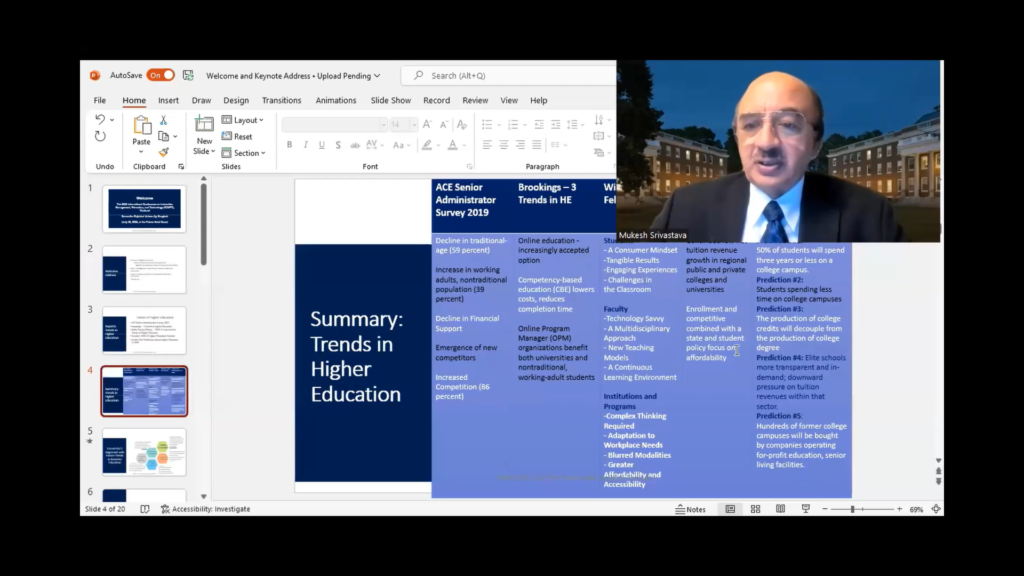The width and height of the screenshot is (1024, 576).
Task: Fit slide to current window
Action: click(x=936, y=509)
